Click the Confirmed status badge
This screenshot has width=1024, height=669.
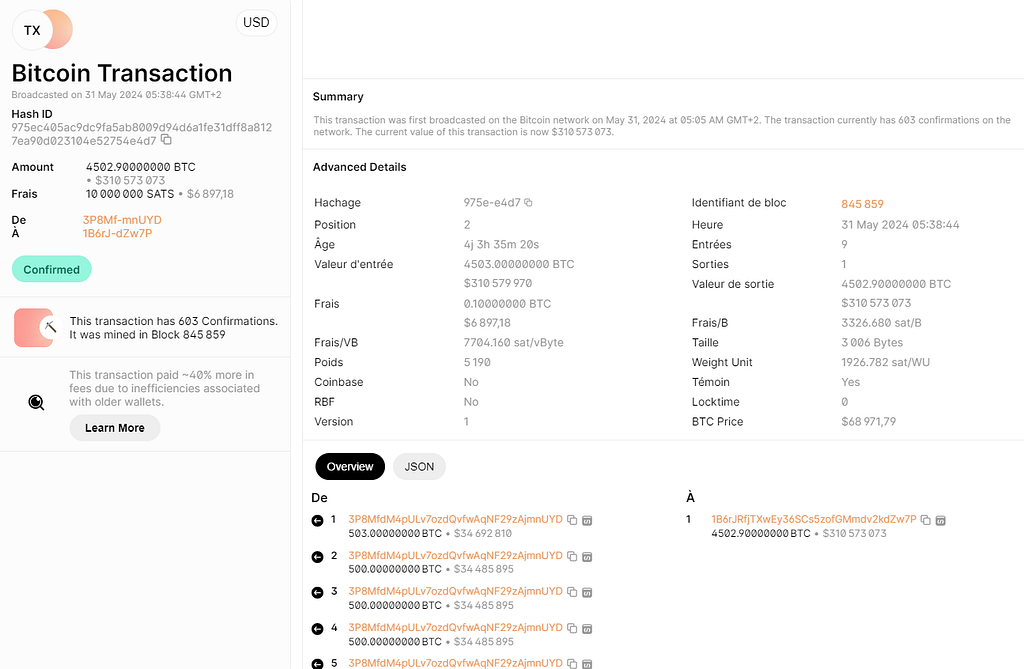[52, 269]
